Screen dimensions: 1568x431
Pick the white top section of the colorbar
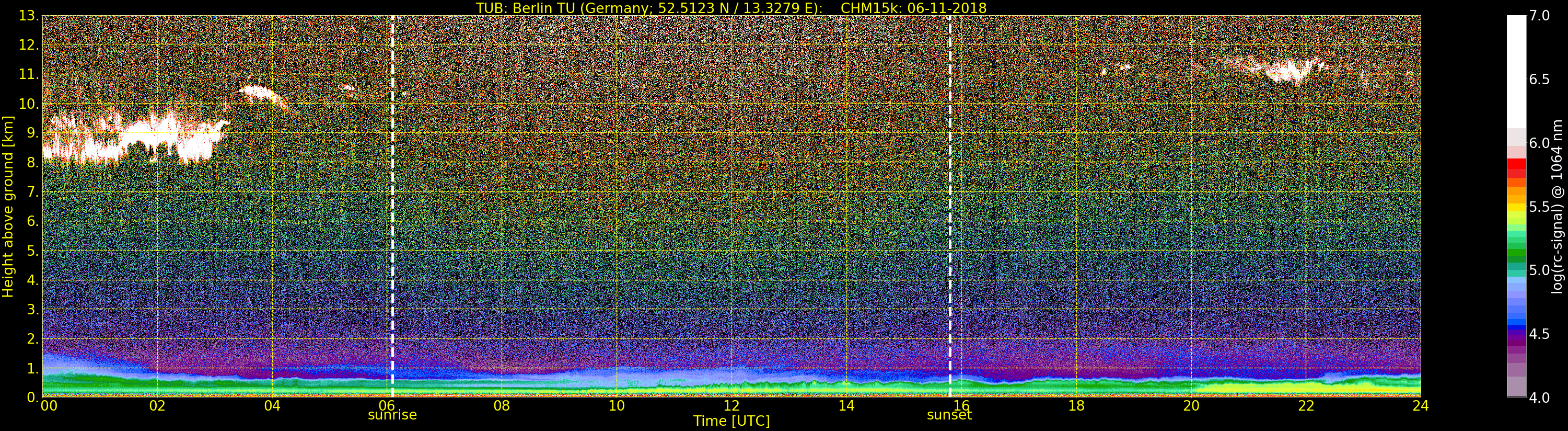click(1516, 72)
